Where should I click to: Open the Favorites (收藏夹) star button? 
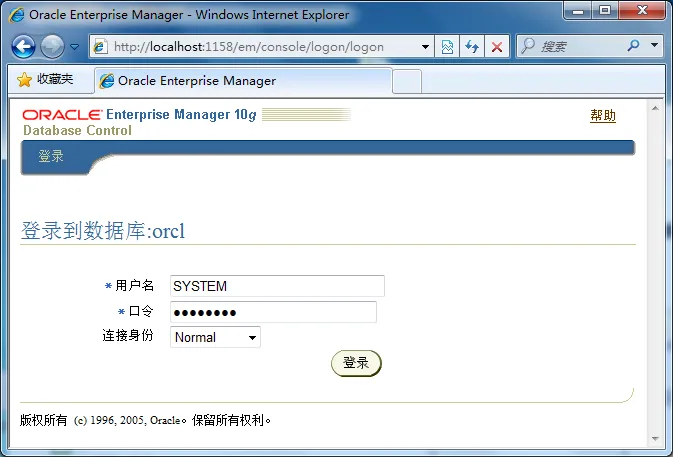(x=46, y=80)
